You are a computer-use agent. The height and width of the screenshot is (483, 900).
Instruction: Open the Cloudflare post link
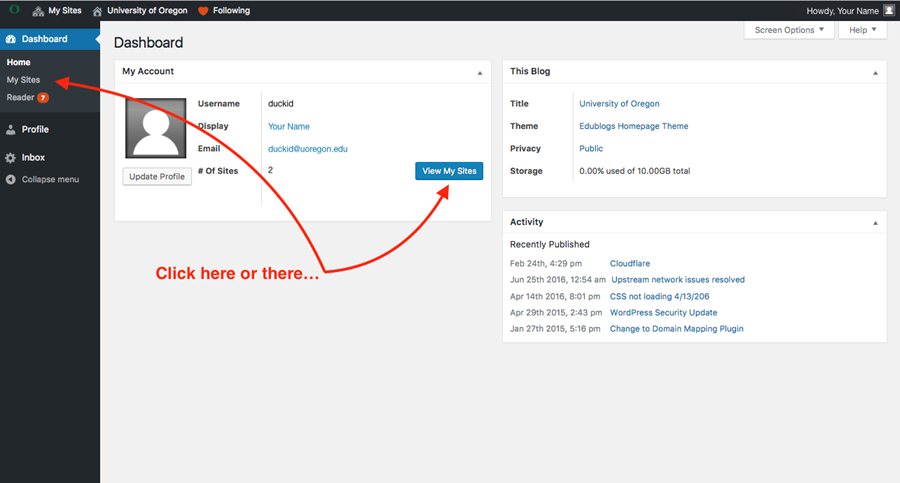(630, 264)
